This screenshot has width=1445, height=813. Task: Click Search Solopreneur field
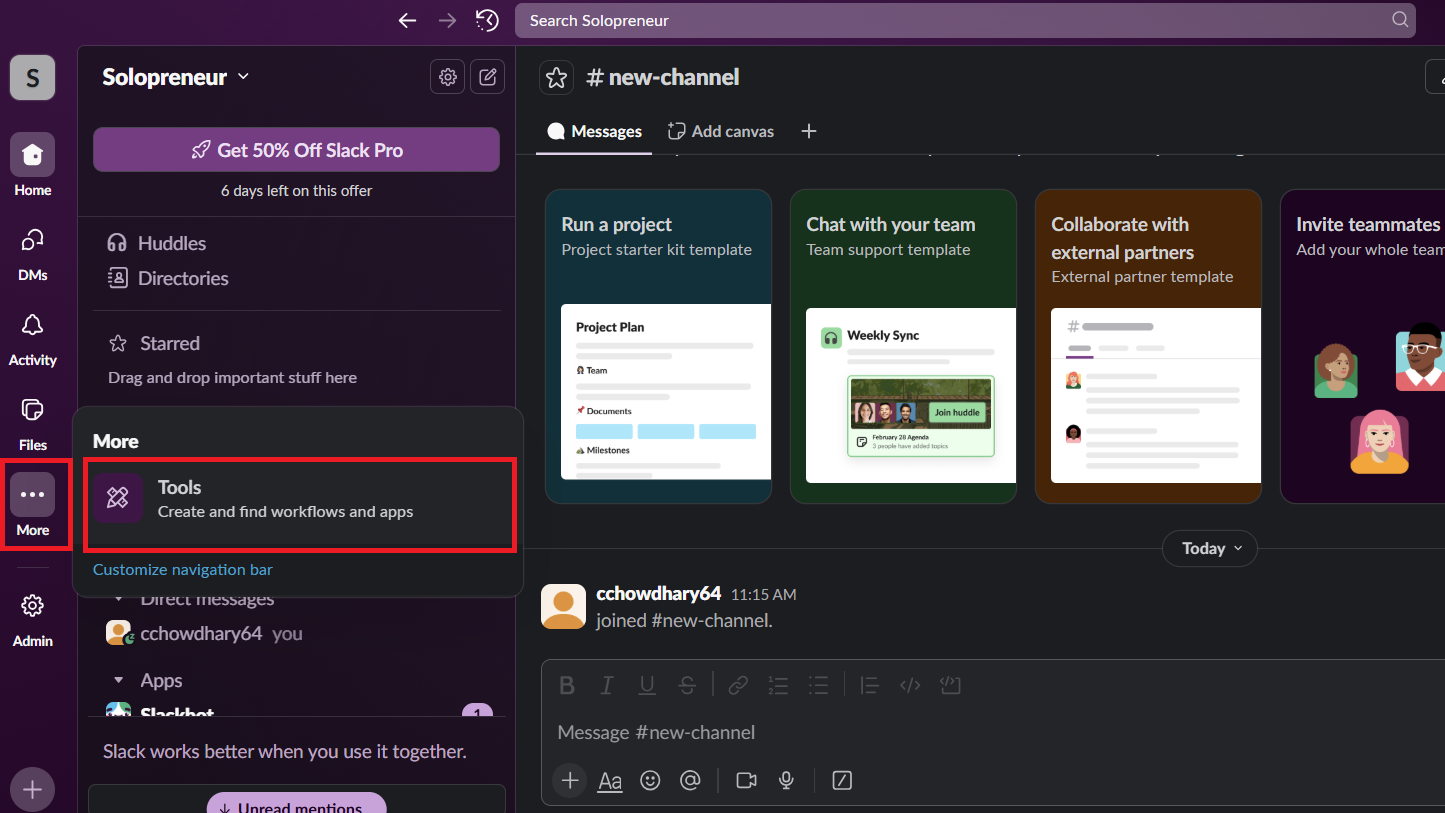point(965,20)
